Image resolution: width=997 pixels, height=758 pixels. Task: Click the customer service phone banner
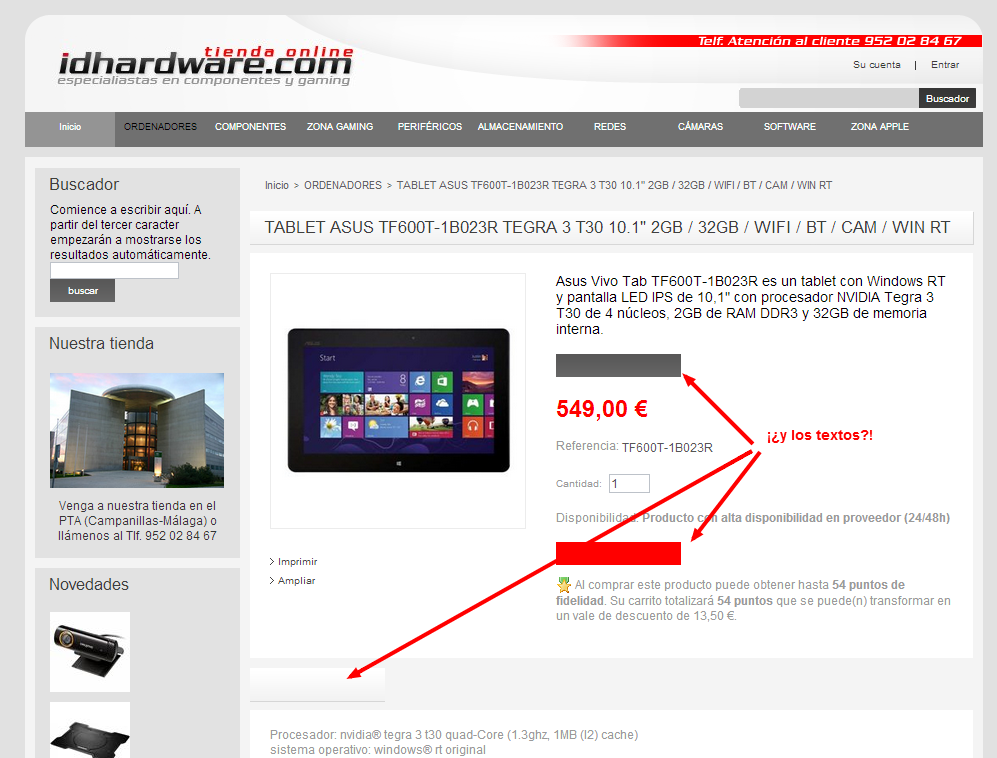point(829,41)
